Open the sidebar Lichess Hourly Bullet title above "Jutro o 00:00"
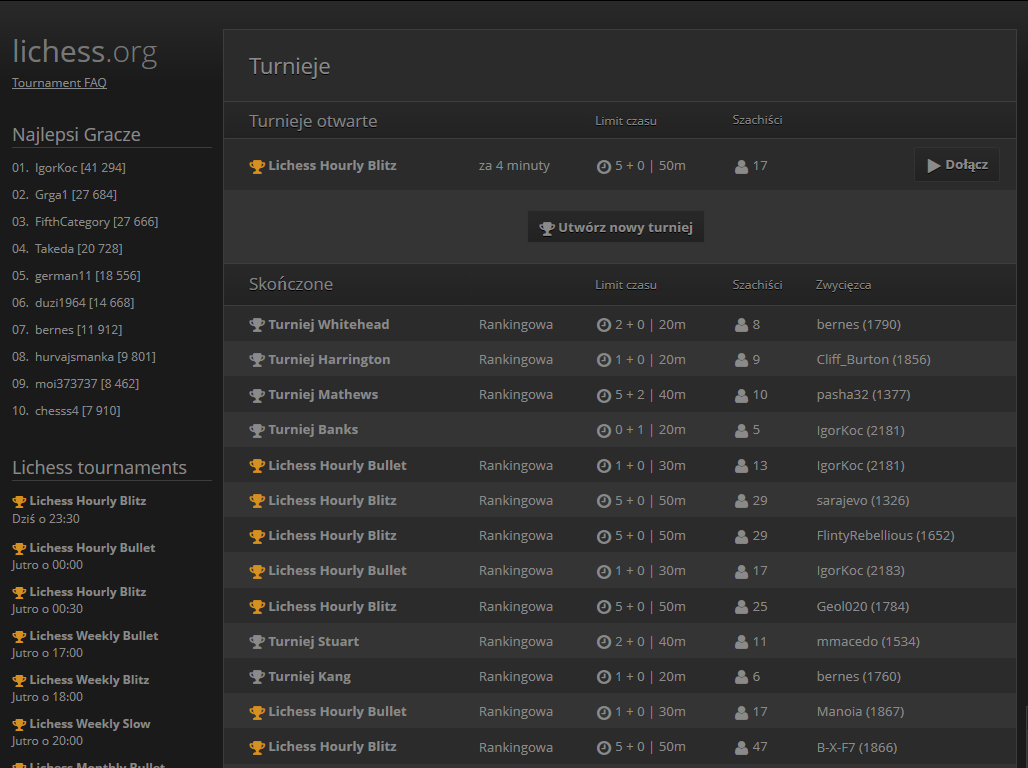Screen dimensions: 1028x768 [92, 548]
